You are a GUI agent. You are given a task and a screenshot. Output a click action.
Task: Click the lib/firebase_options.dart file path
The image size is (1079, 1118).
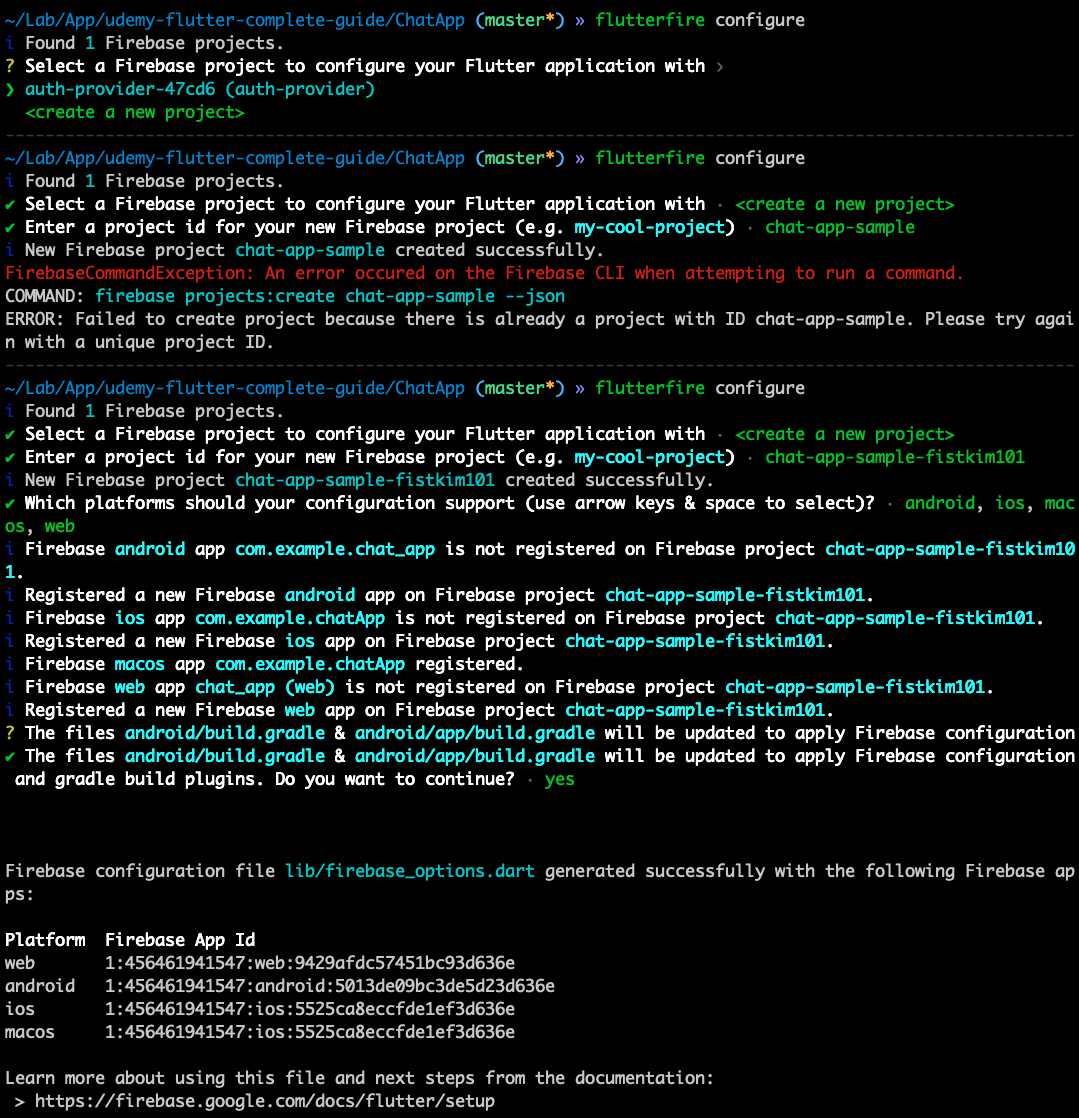409,871
